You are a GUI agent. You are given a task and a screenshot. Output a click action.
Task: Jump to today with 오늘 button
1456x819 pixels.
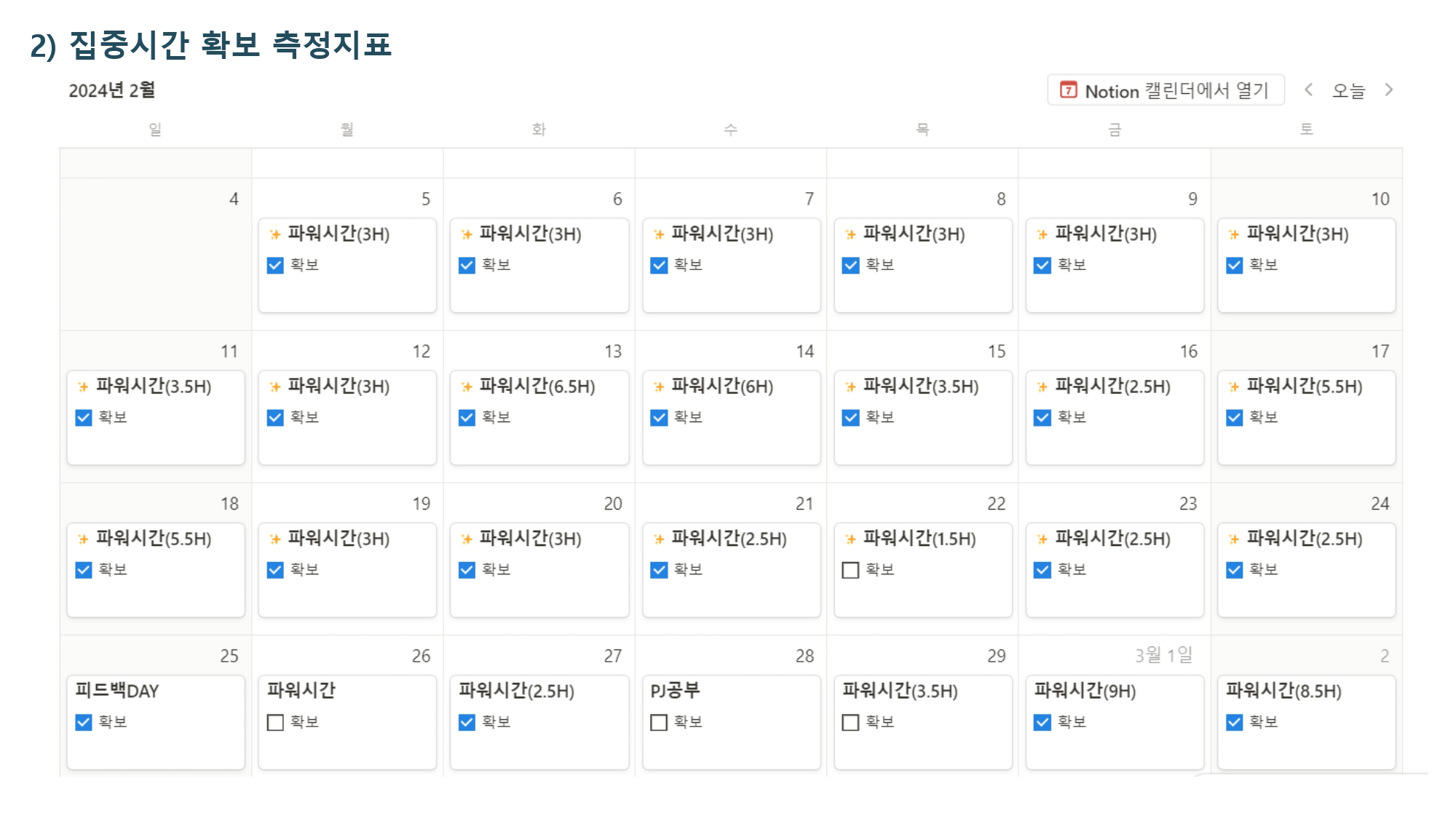1348,90
